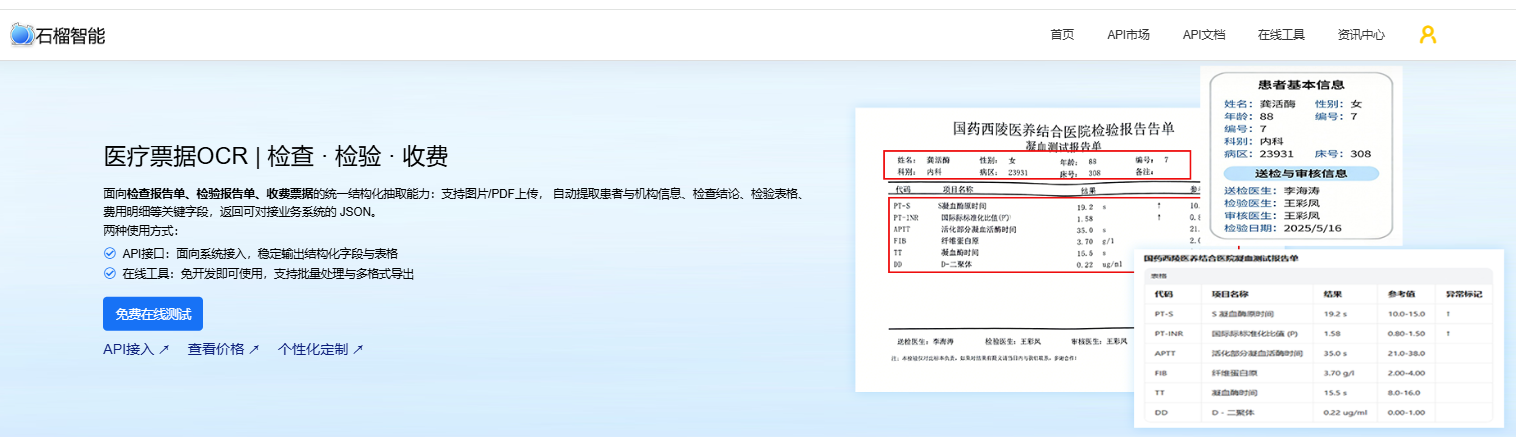The height and width of the screenshot is (441, 1516).
Task: Open the 在线工具 menu item
Action: tap(1281, 35)
